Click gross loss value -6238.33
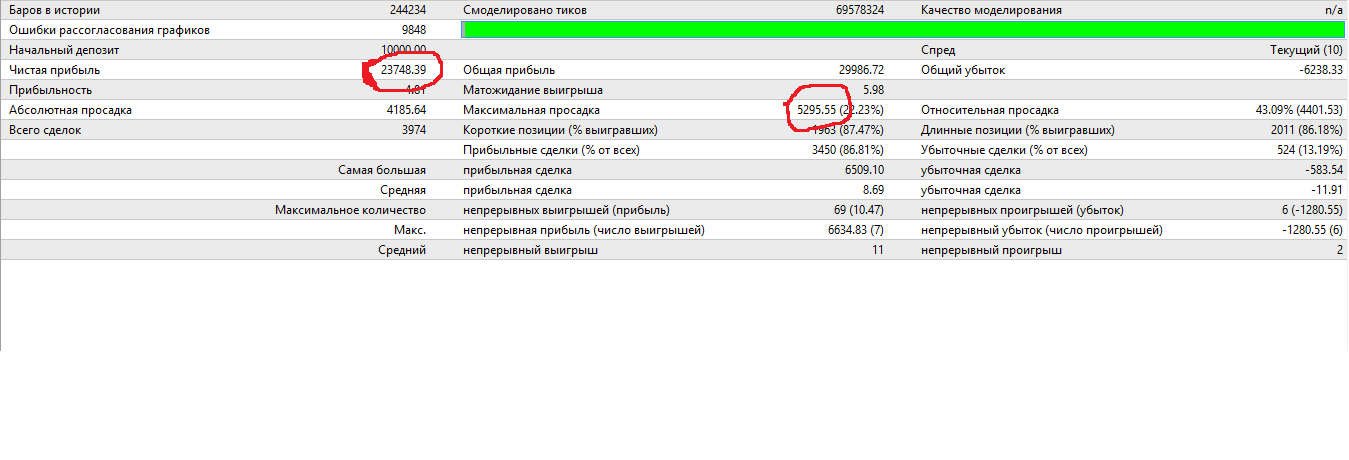The height and width of the screenshot is (460, 1349). click(1321, 70)
